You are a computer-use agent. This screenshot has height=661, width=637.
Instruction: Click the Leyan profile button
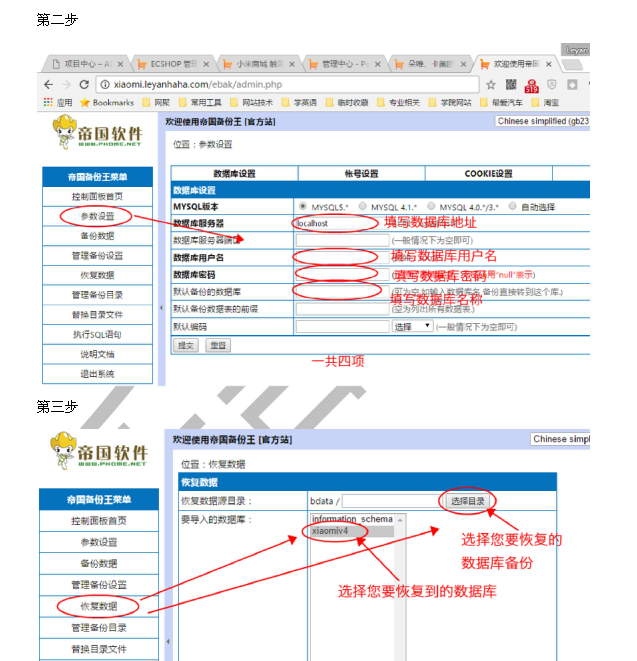(575, 50)
